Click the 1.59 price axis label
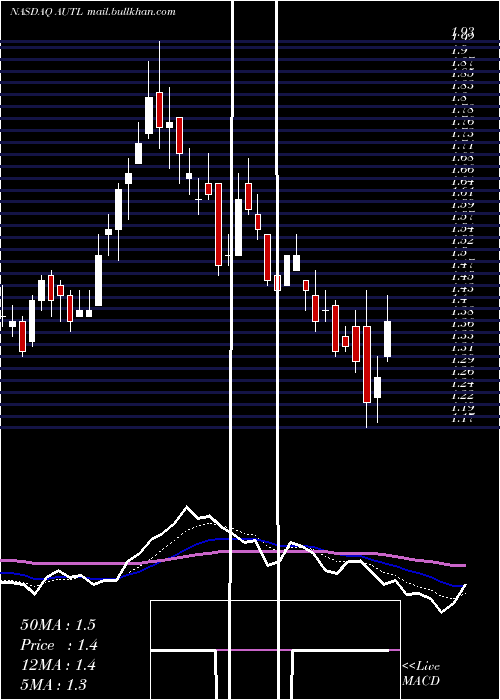 pyautogui.click(x=463, y=205)
